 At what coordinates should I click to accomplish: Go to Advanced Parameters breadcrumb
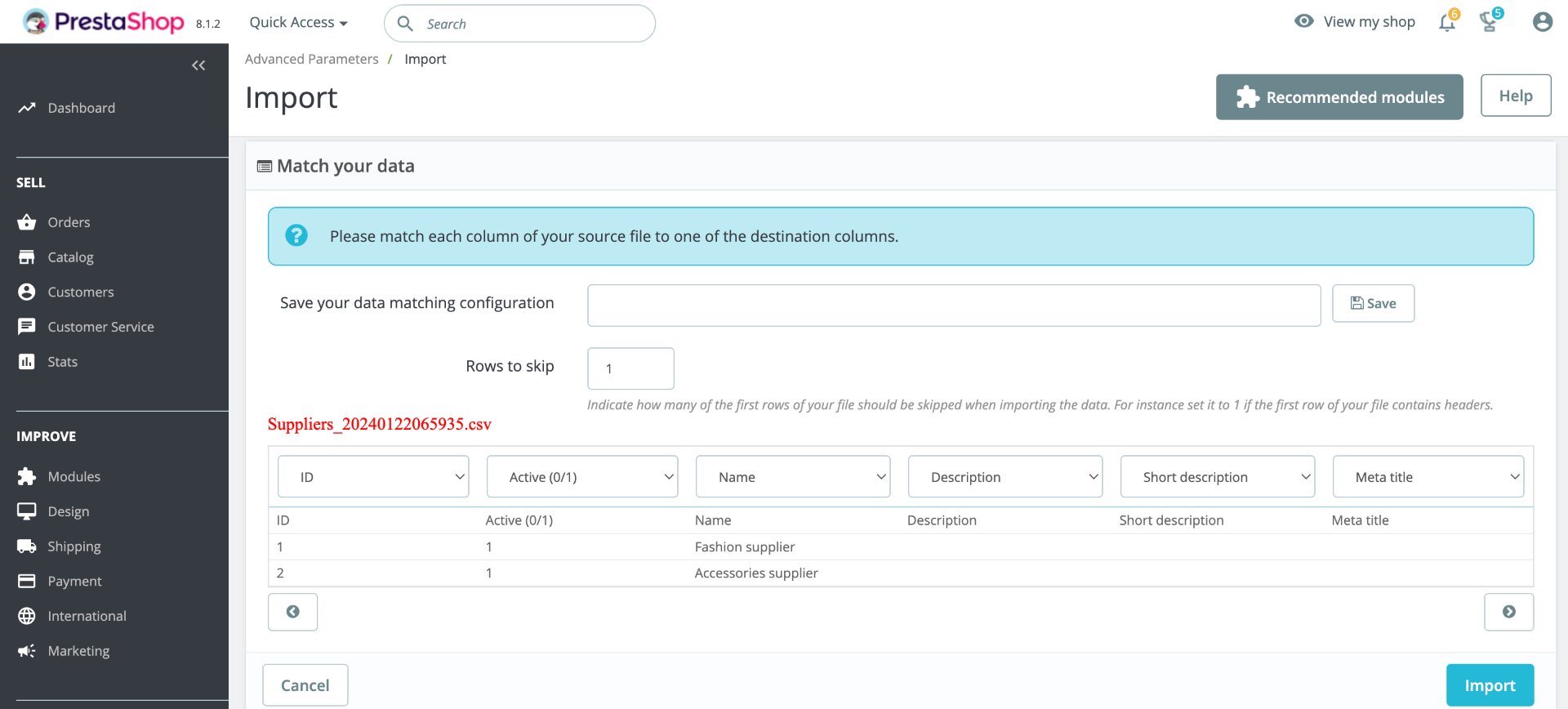[312, 59]
